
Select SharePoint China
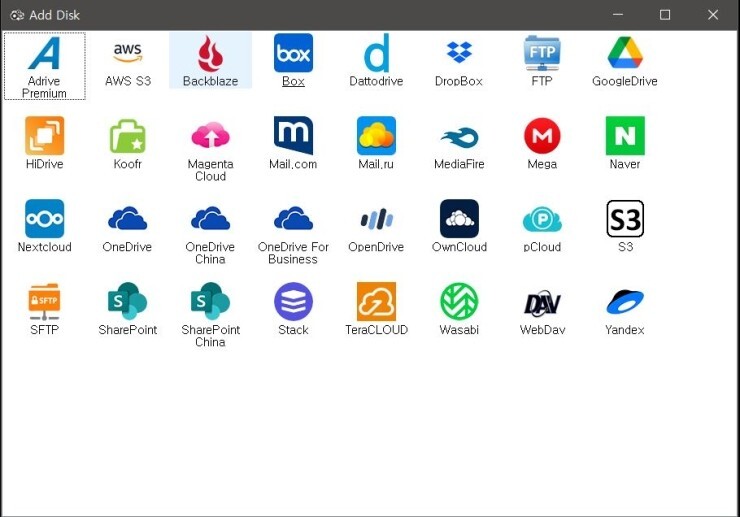point(210,301)
